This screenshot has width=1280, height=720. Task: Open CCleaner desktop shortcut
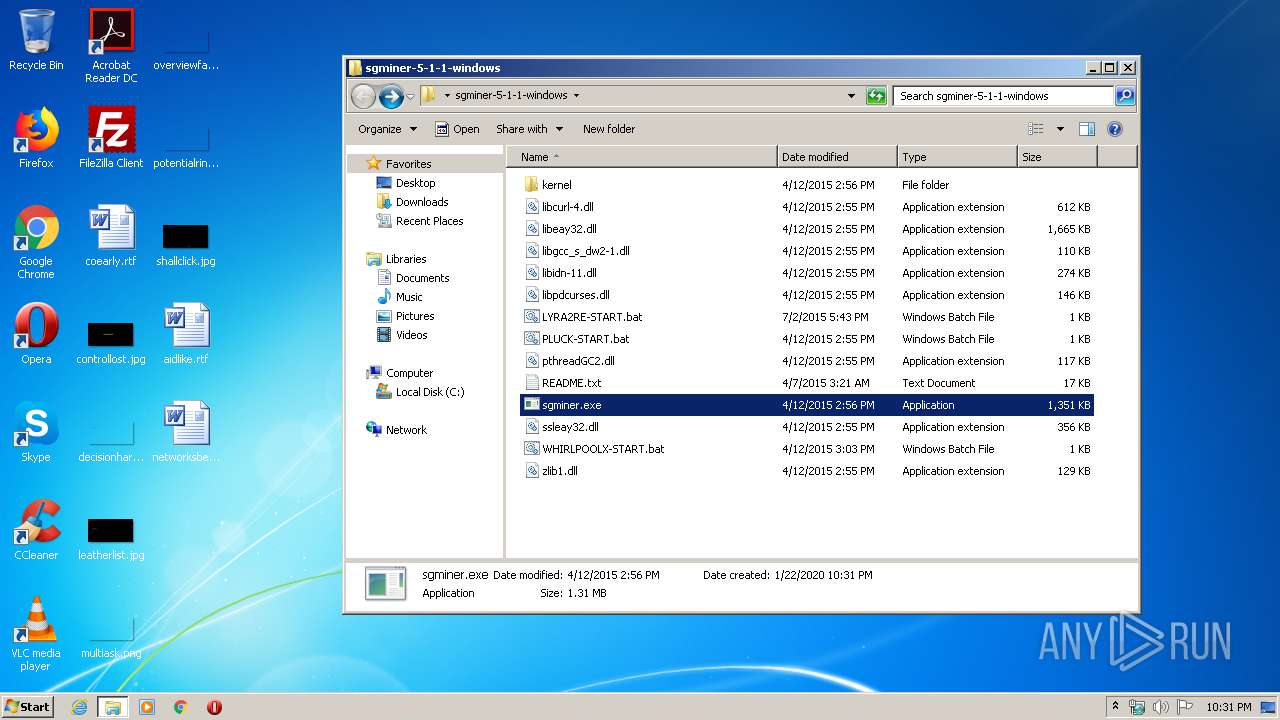click(36, 530)
